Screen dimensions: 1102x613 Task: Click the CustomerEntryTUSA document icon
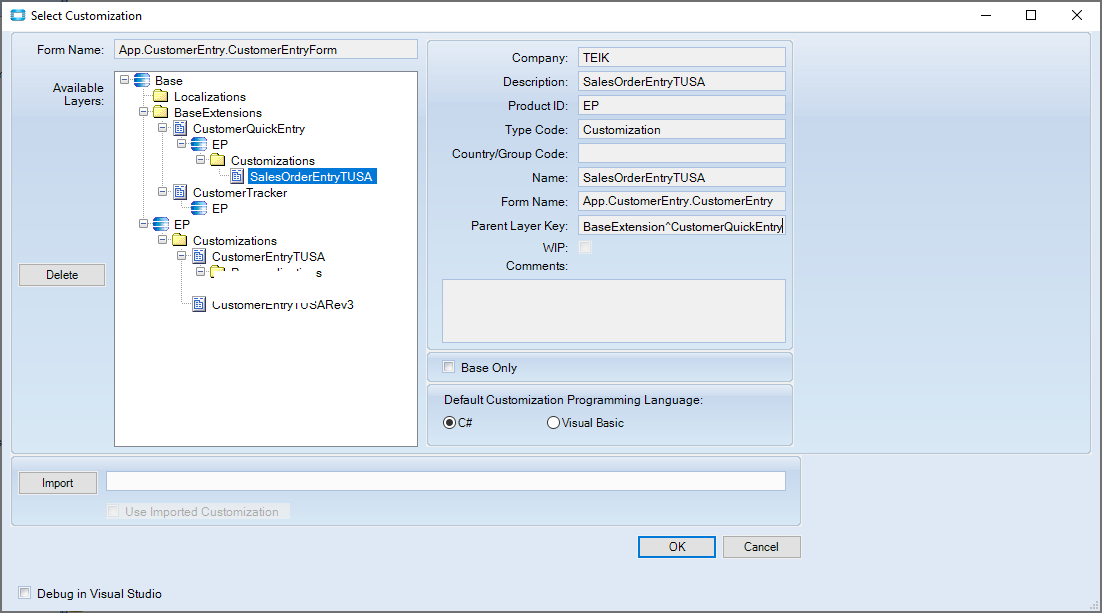pos(199,256)
